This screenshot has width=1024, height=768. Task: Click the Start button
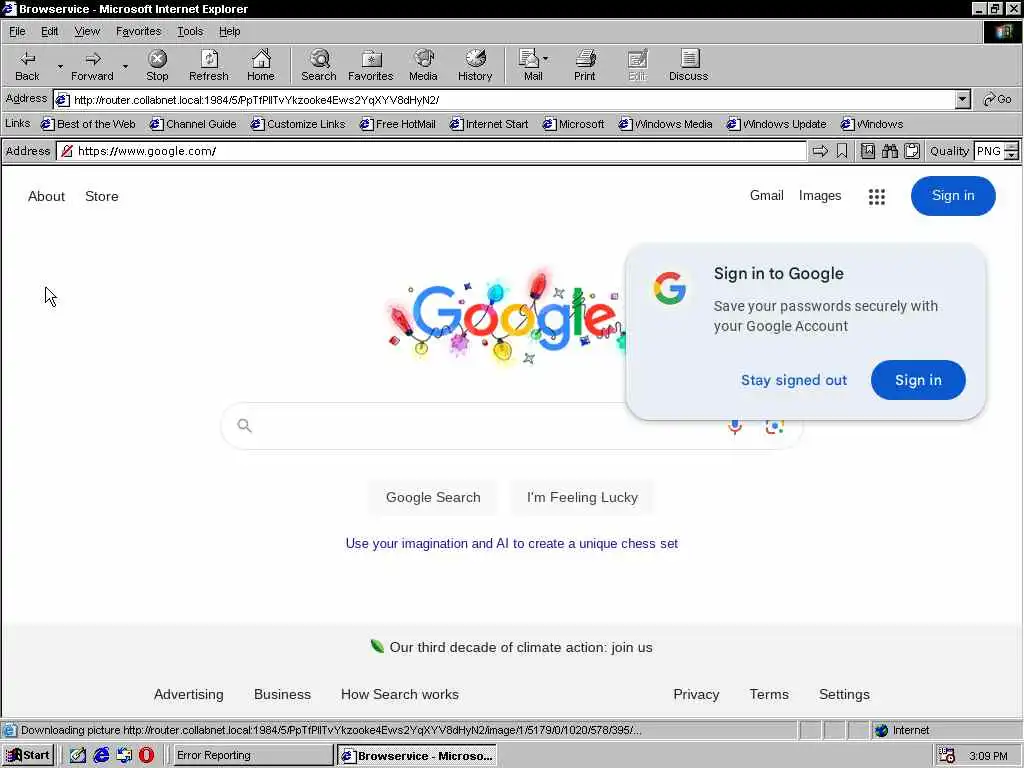click(x=27, y=756)
